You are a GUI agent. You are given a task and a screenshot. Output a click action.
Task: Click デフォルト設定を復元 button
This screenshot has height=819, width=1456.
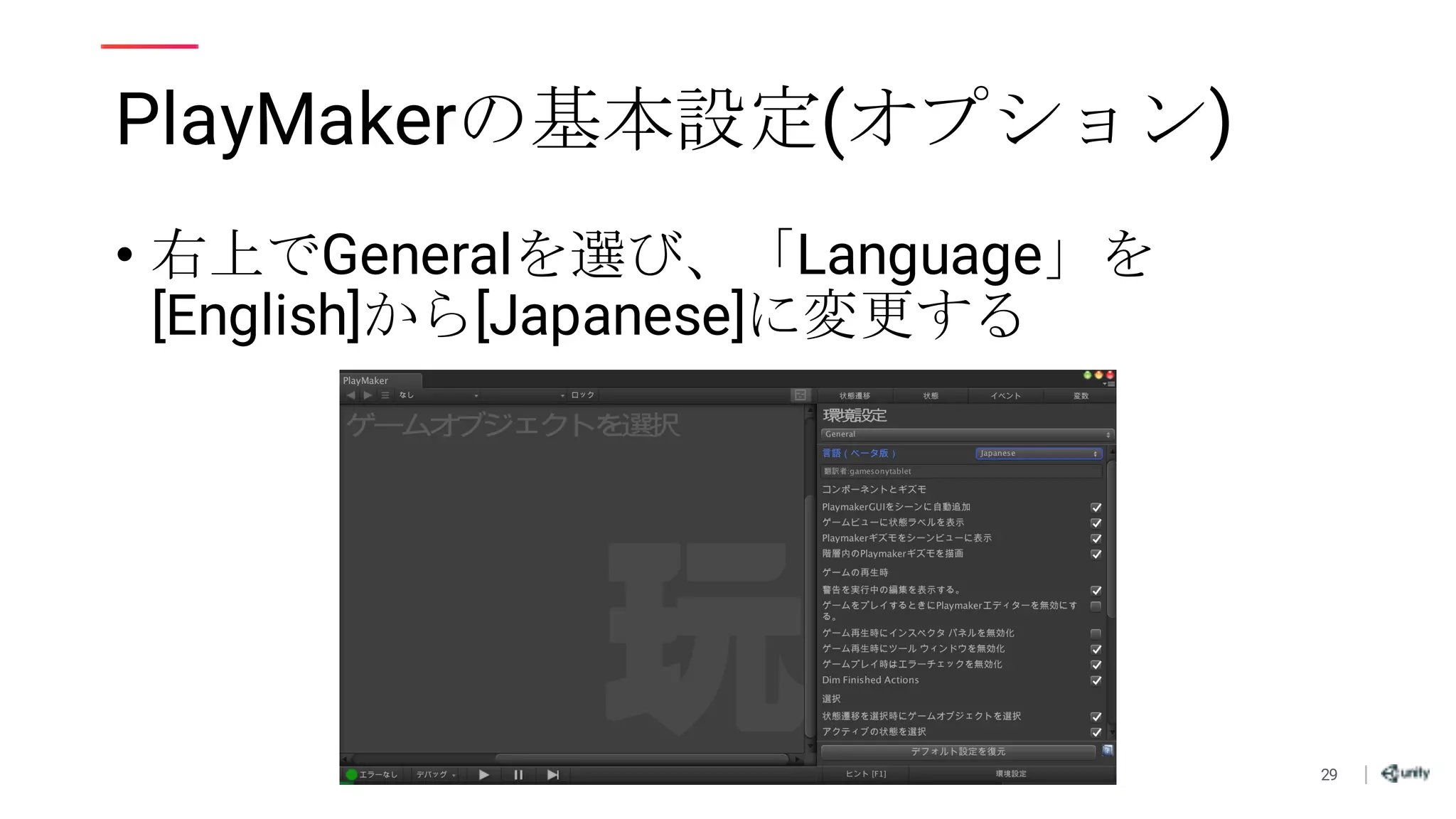tap(958, 751)
